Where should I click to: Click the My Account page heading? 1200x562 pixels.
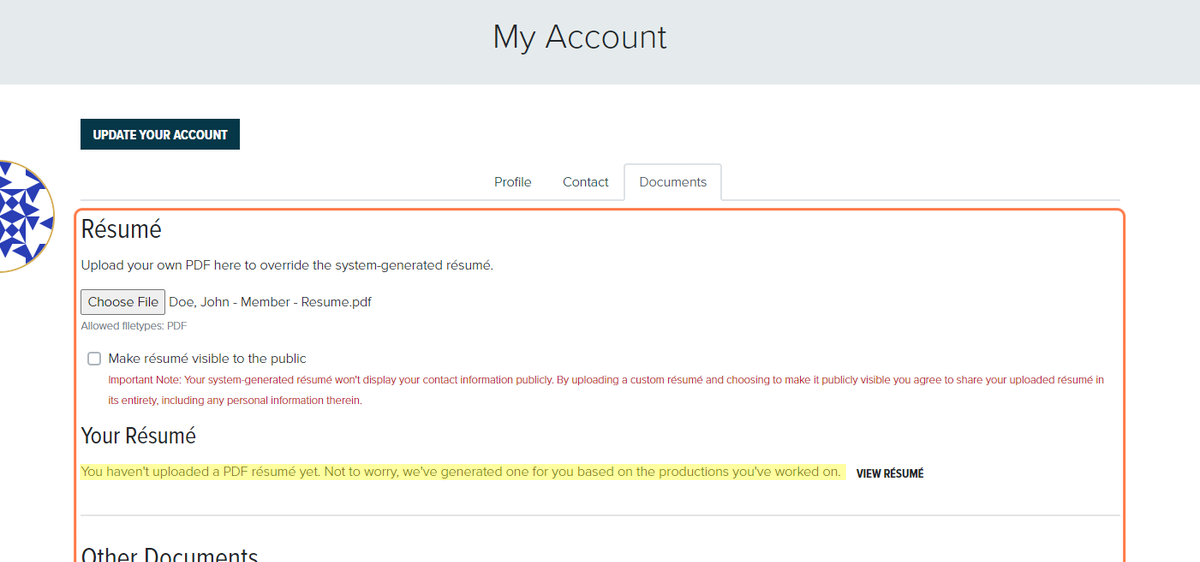click(580, 37)
